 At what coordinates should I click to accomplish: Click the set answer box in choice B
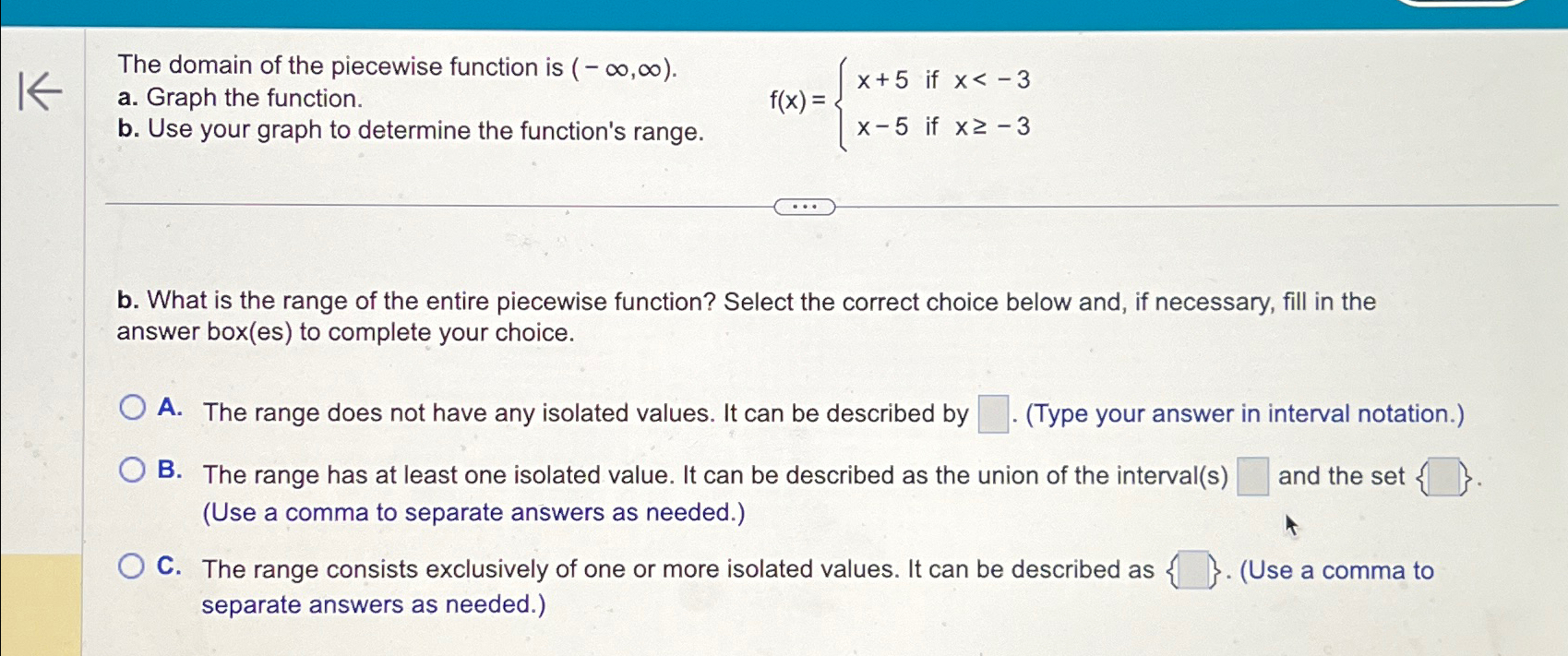click(1442, 477)
